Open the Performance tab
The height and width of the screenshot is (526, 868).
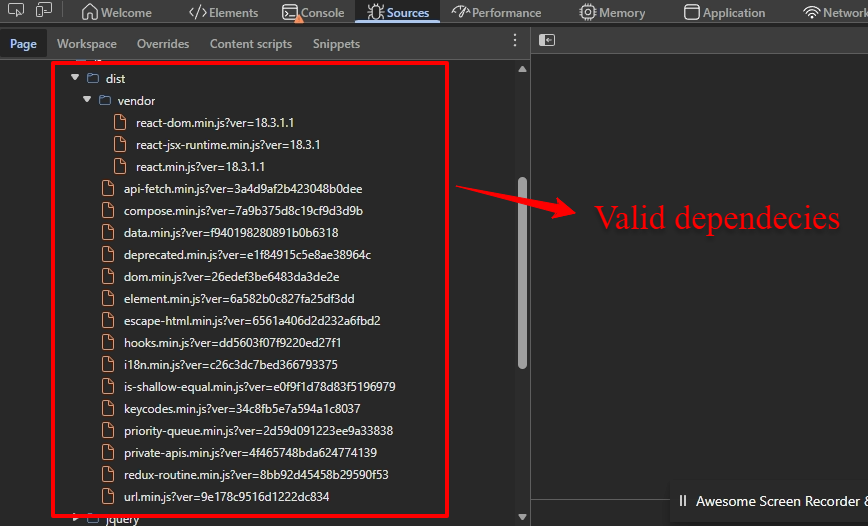pyautogui.click(x=497, y=12)
